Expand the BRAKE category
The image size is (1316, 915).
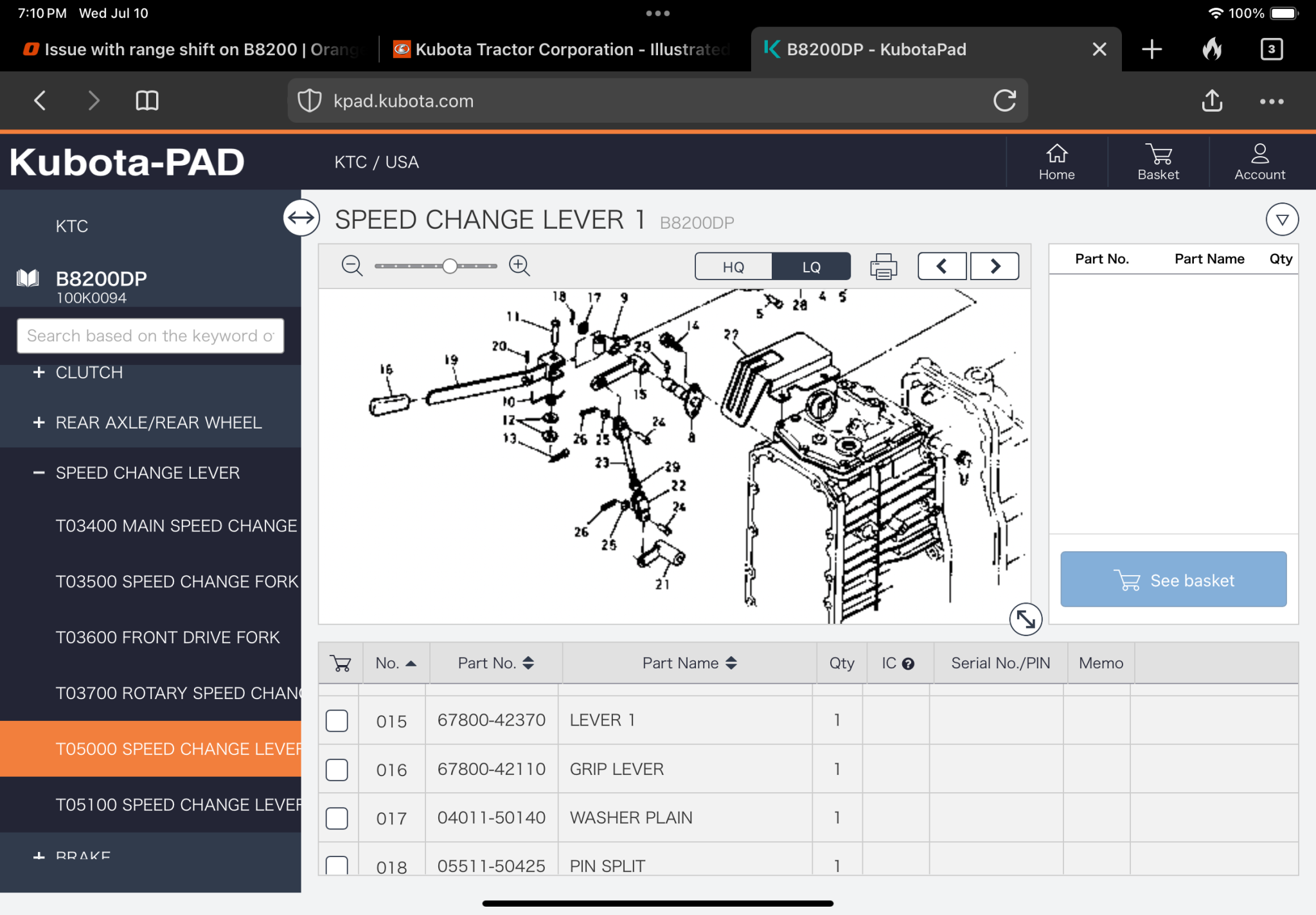[39, 856]
